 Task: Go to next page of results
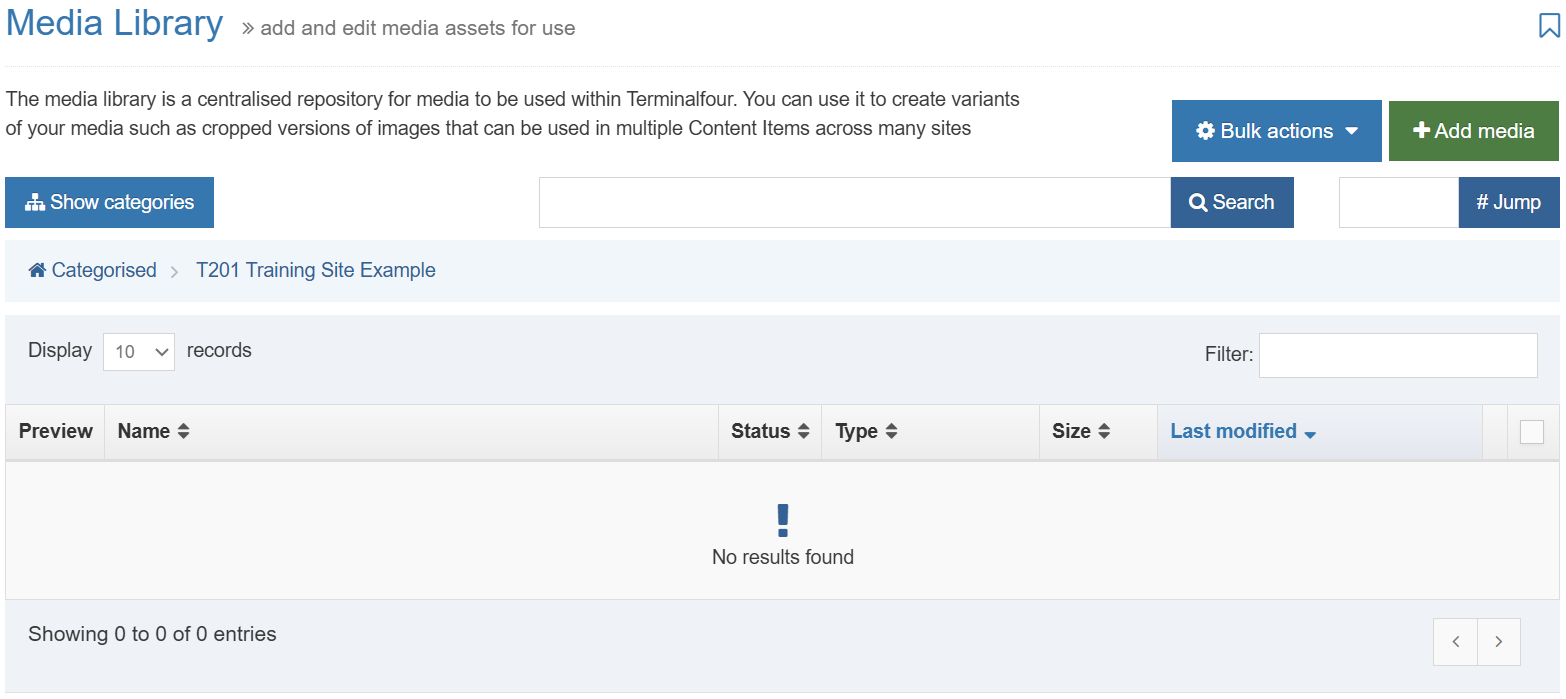[1498, 642]
